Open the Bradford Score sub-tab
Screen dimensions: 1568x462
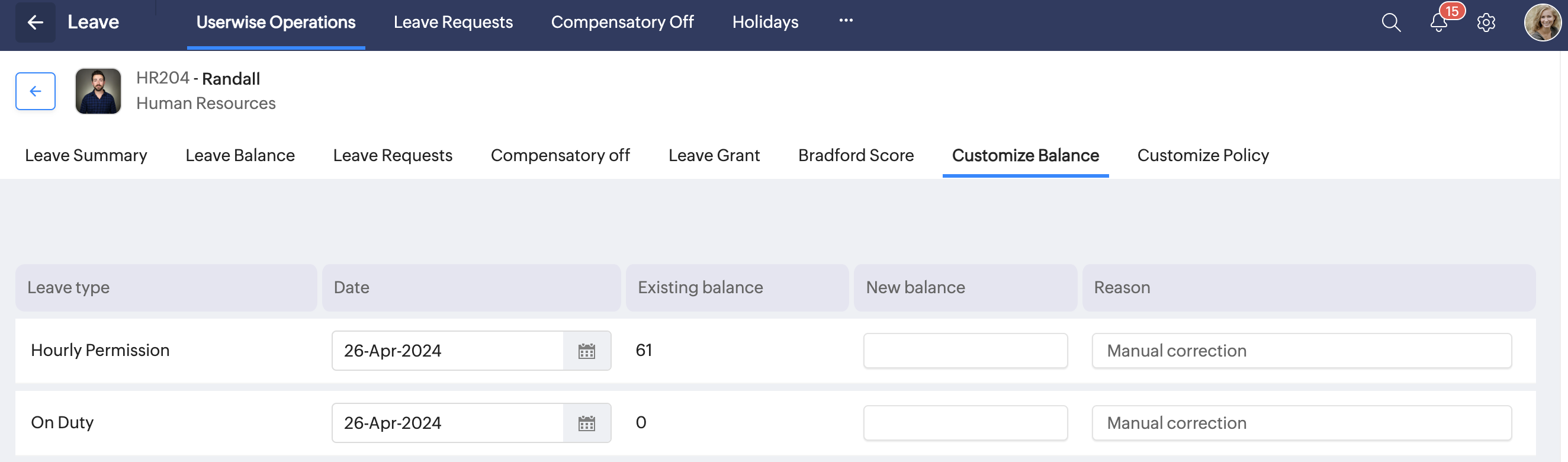pyautogui.click(x=856, y=156)
